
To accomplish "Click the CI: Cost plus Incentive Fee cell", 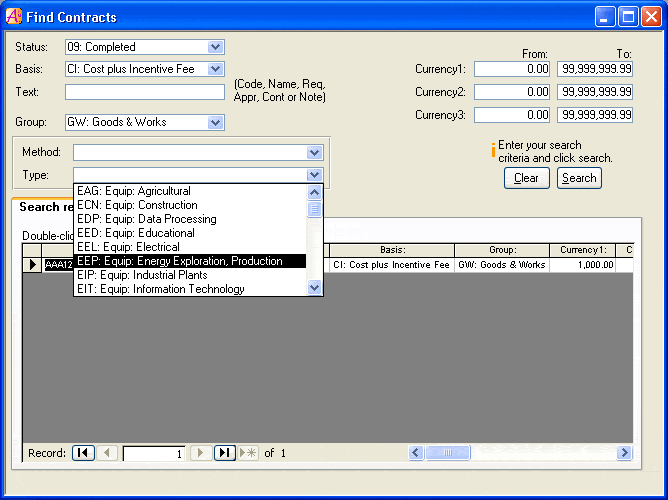I will click(x=392, y=264).
